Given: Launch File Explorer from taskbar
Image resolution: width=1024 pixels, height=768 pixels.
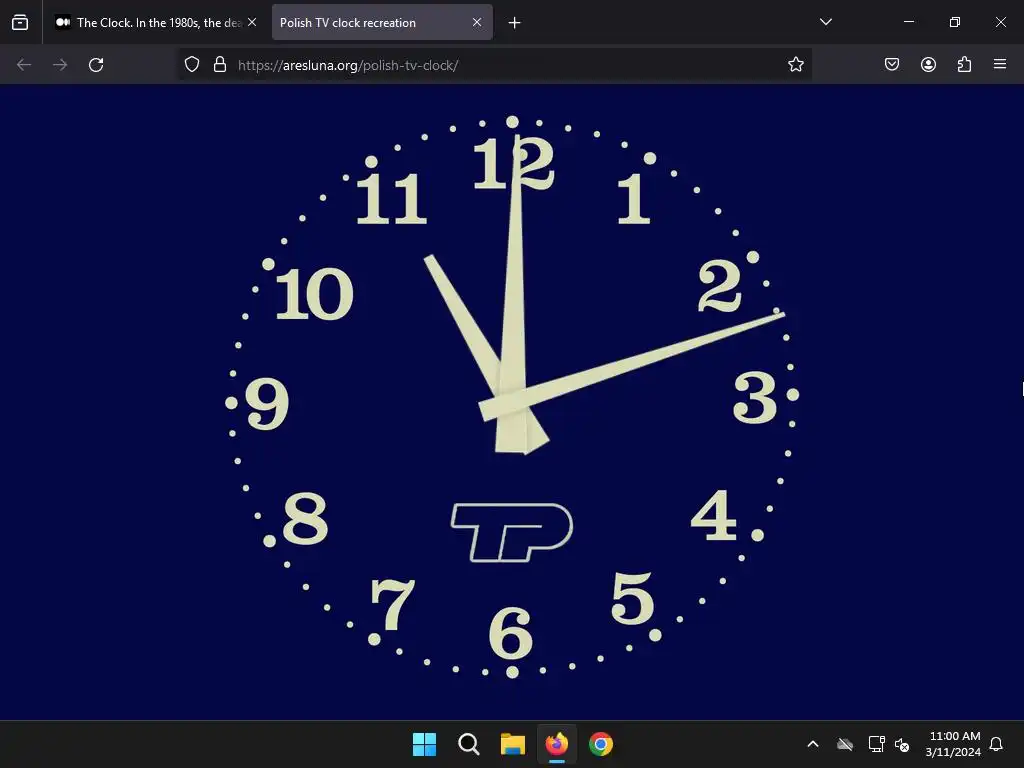Looking at the screenshot, I should (513, 744).
